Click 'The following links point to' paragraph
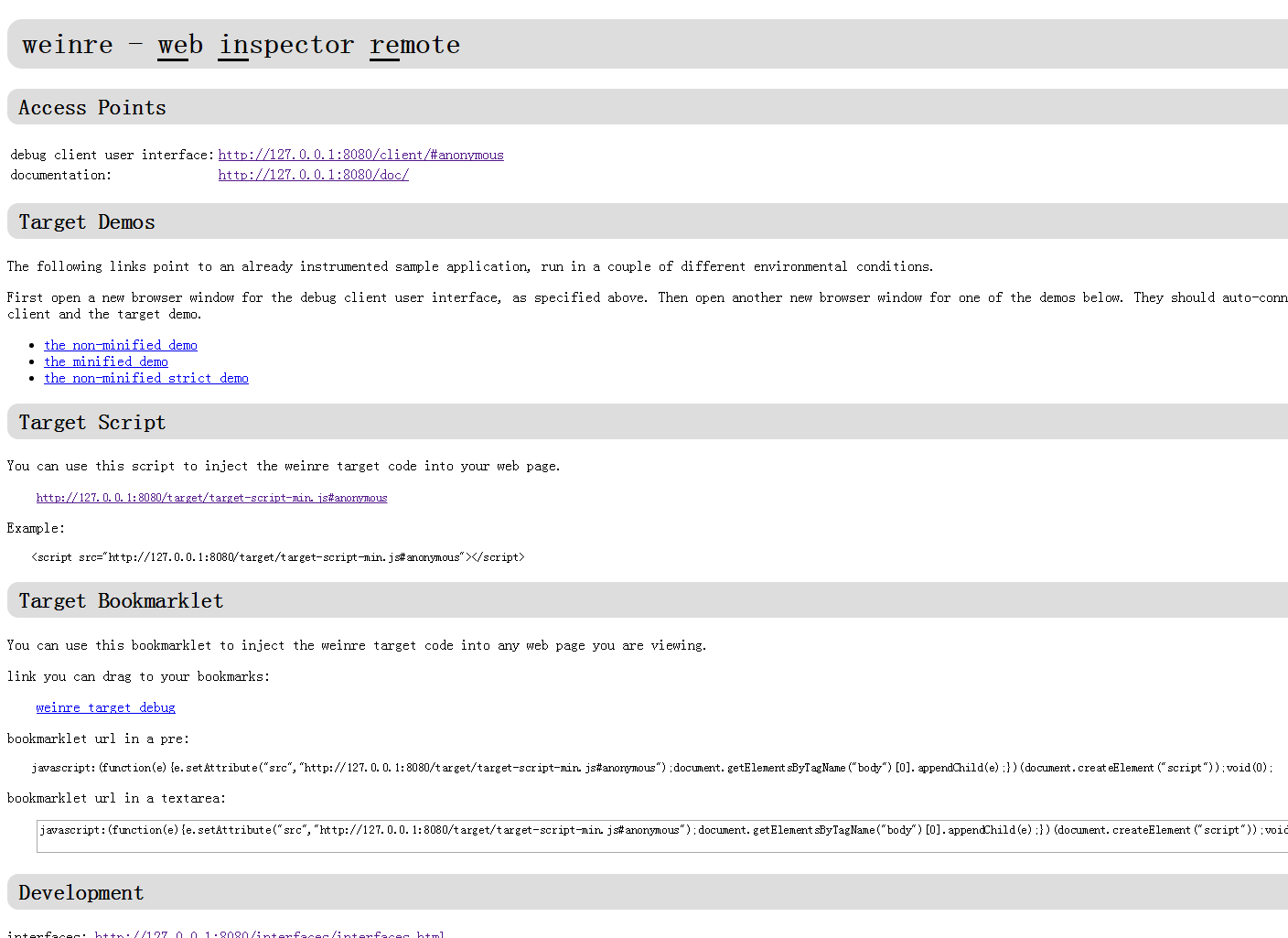Viewport: 1288px width, 938px height. [470, 266]
